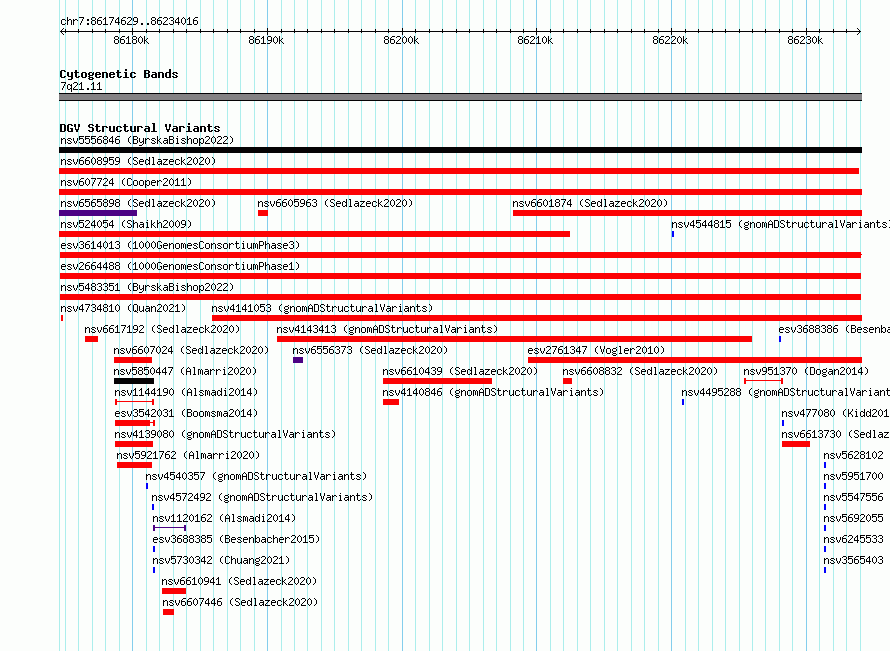Open the nsv6610439 (Sedlazeck2020) label
Screen dimensions: 890x651
pos(460,371)
